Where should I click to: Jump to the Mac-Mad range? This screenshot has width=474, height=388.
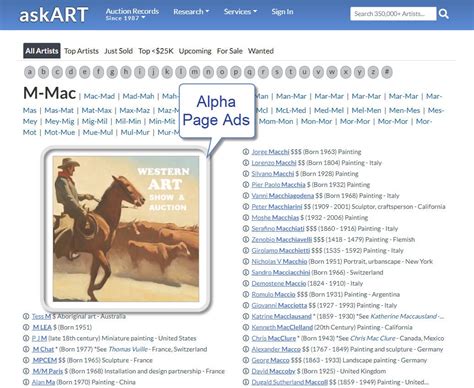click(99, 96)
